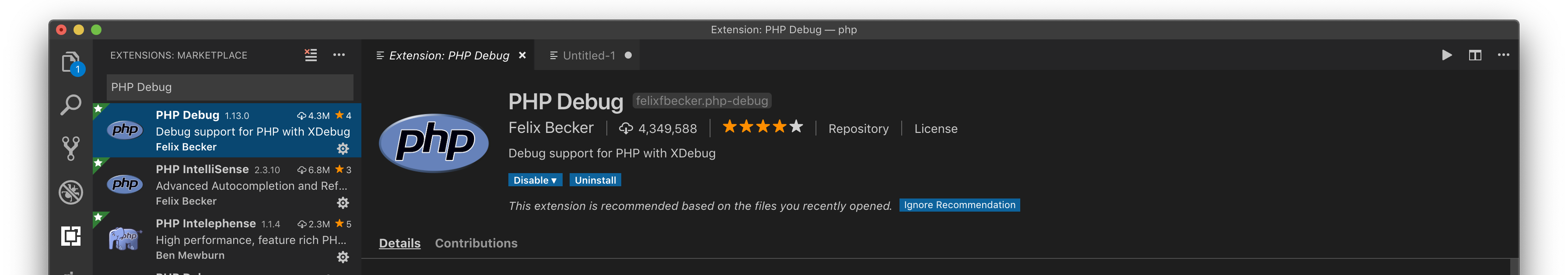Open the Debug view in activity bar

coord(70,192)
